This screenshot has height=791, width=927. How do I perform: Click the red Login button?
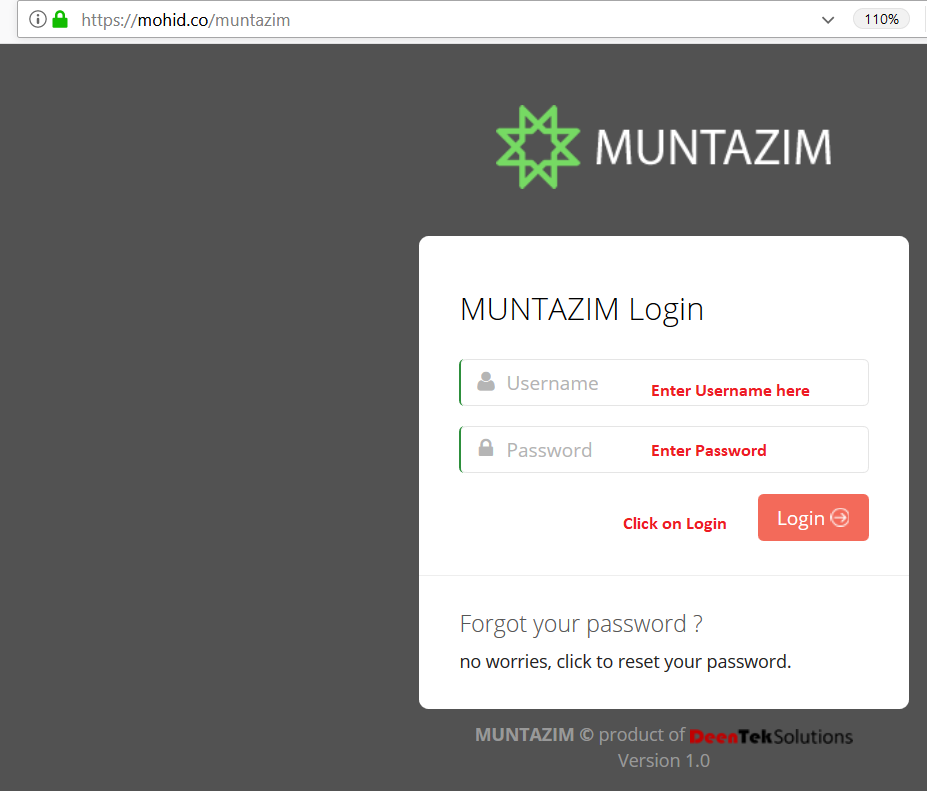(x=813, y=517)
